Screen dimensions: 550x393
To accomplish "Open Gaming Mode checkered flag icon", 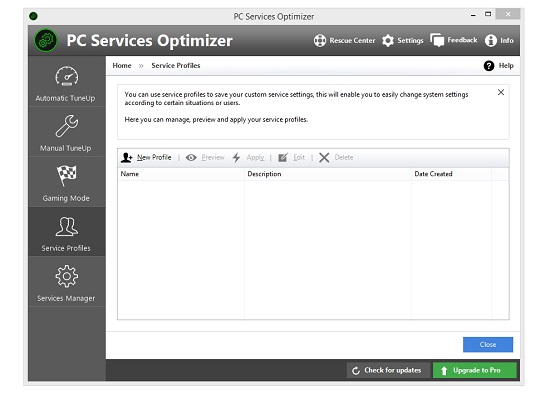I will [x=67, y=175].
